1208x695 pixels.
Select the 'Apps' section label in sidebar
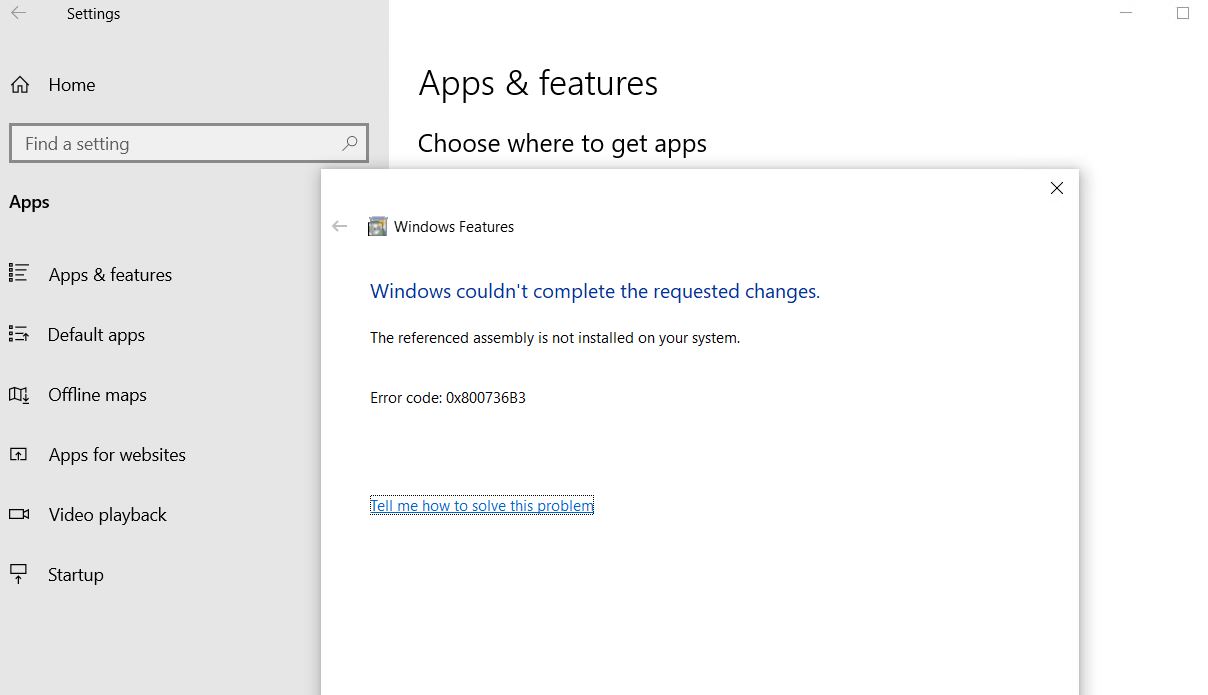pos(29,202)
